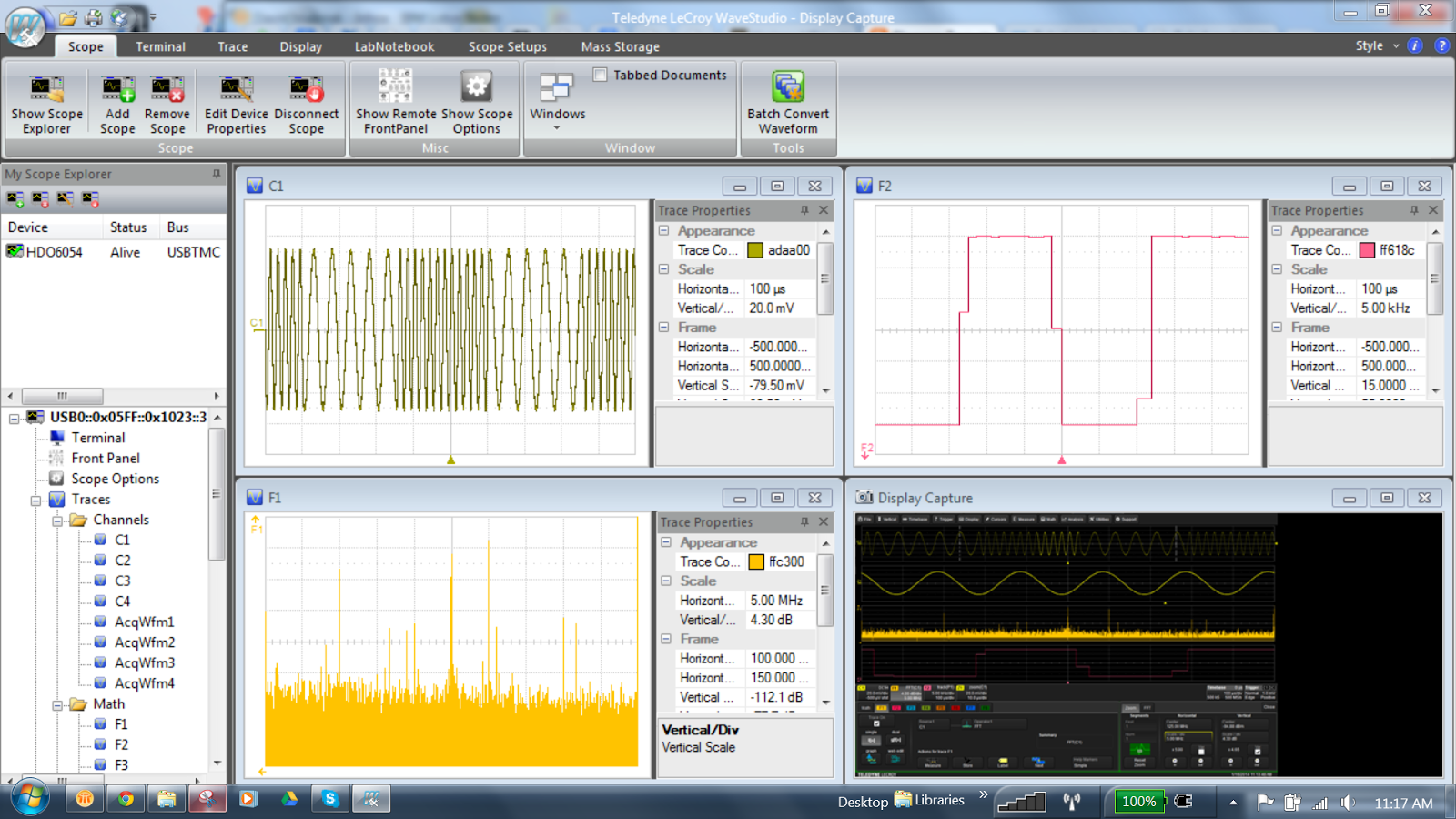
Task: Select the HDO6054 device entry
Action: 55,252
